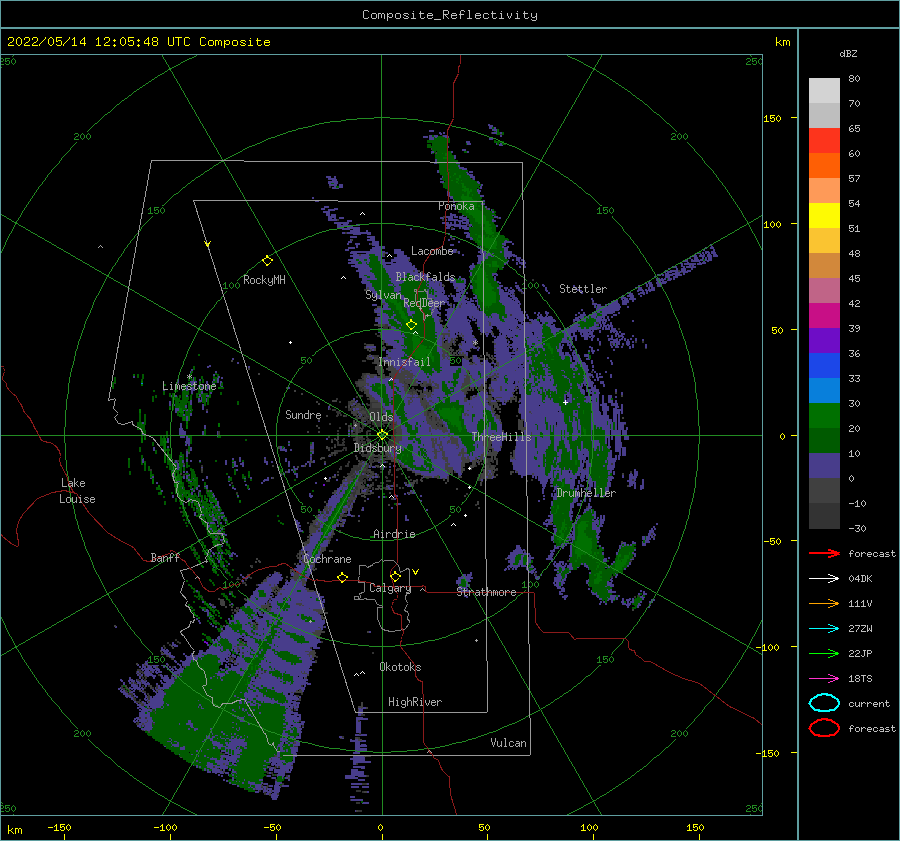
Task: Click the white plus marker north of Drumheller
Action: [565, 402]
